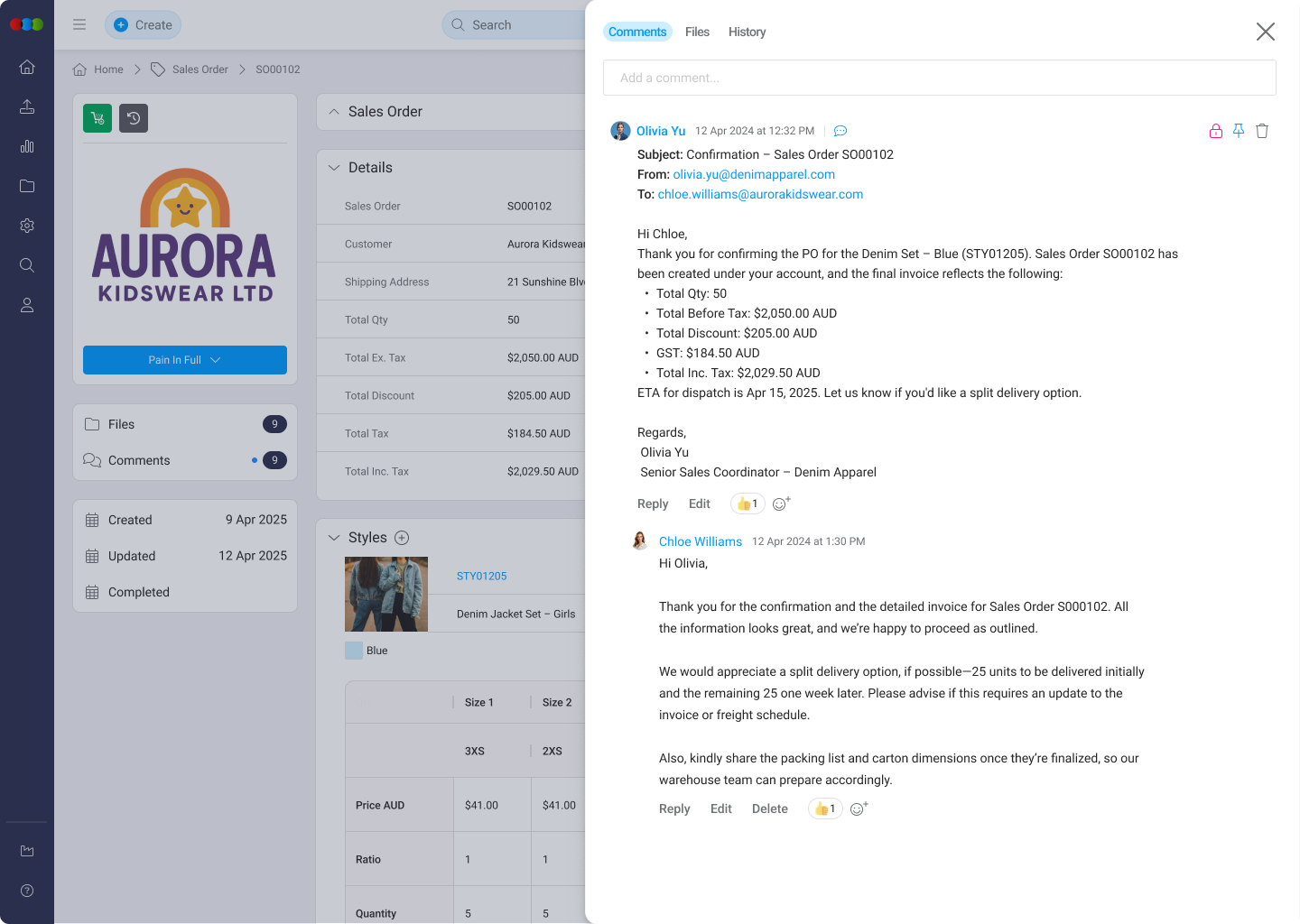Delete Olivia Yu's comment via trash icon

coord(1262,131)
